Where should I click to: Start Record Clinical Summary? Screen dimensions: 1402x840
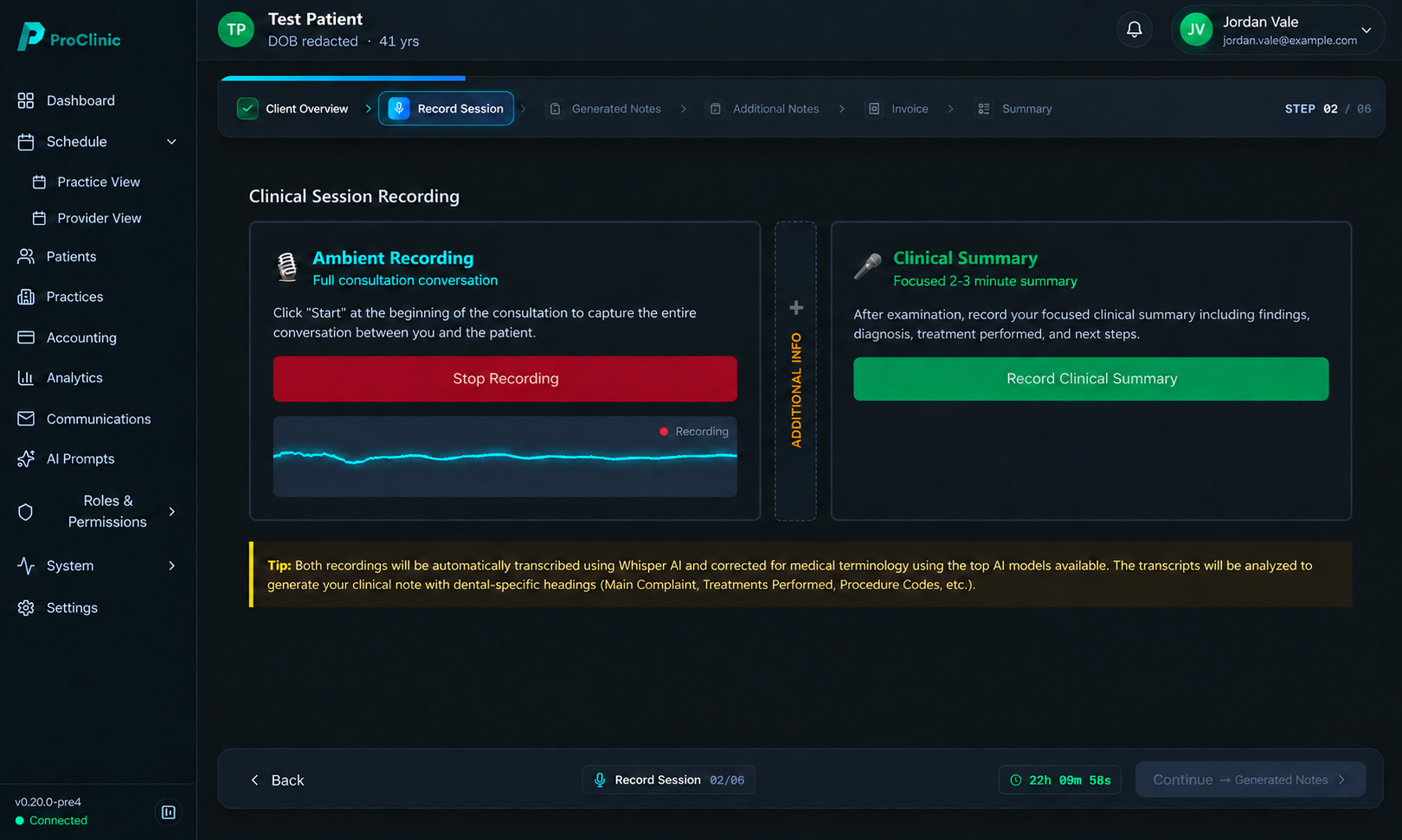[x=1090, y=379]
